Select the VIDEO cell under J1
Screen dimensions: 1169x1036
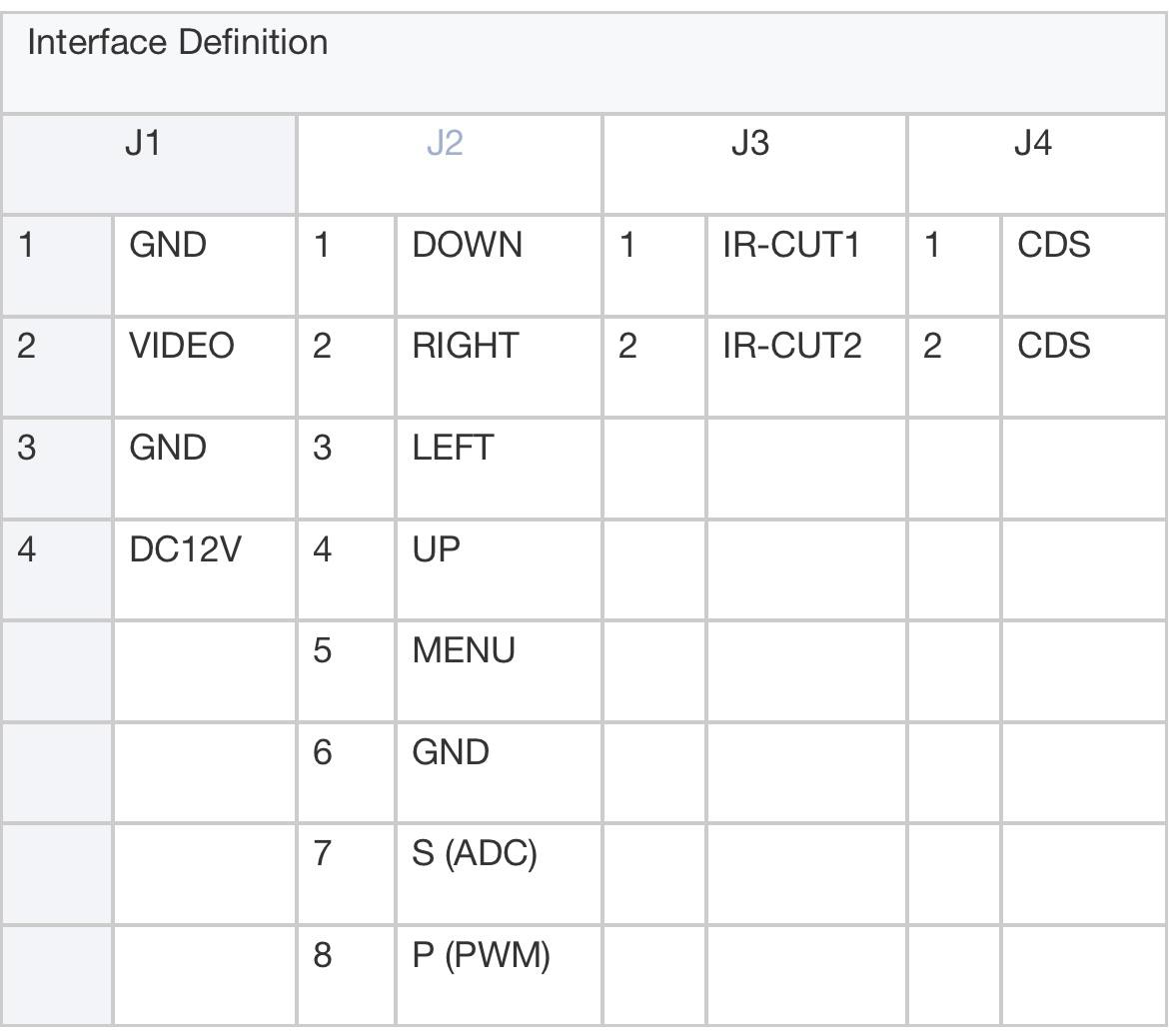click(x=205, y=368)
